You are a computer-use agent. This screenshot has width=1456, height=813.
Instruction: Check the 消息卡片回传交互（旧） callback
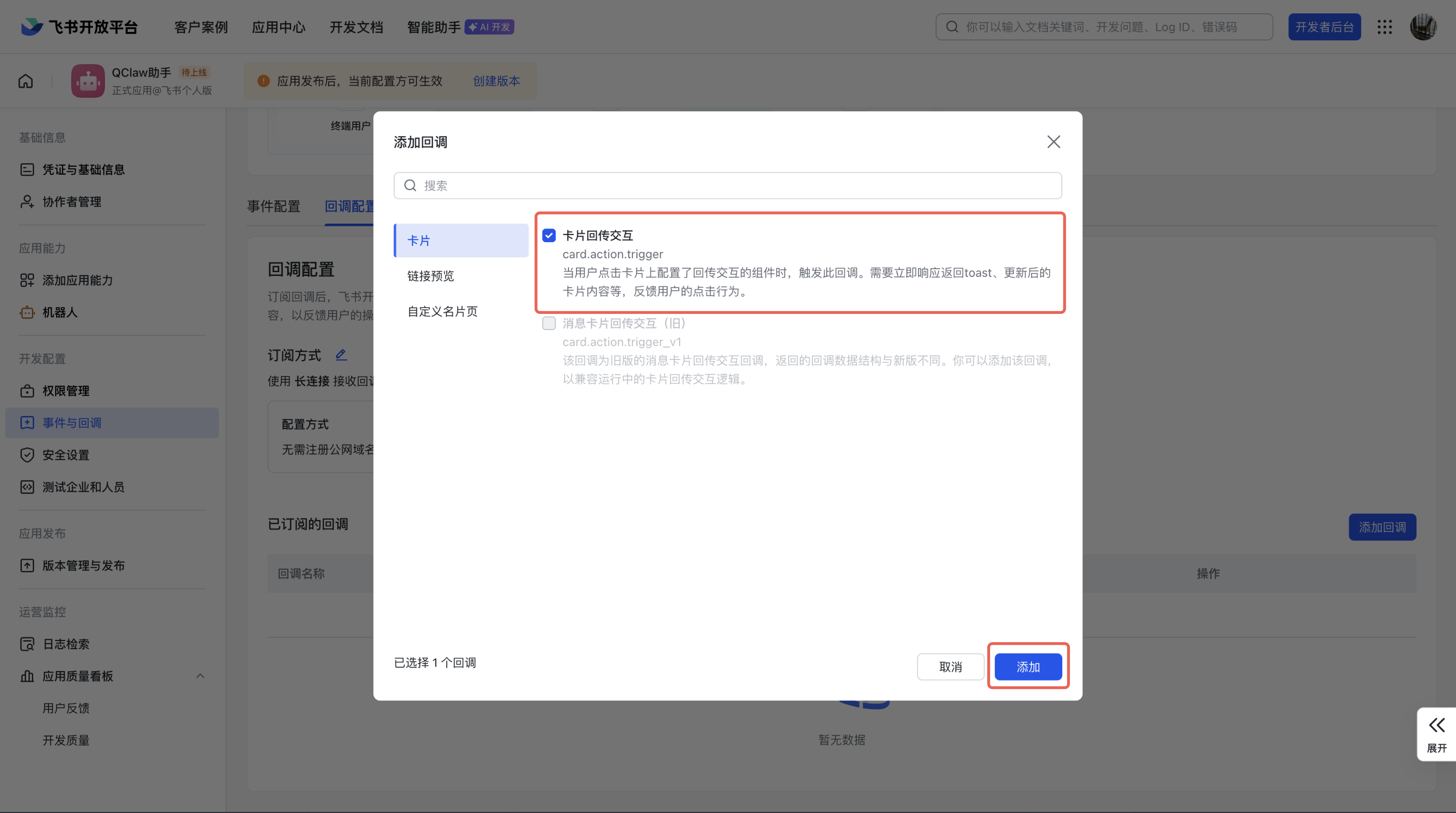(548, 323)
